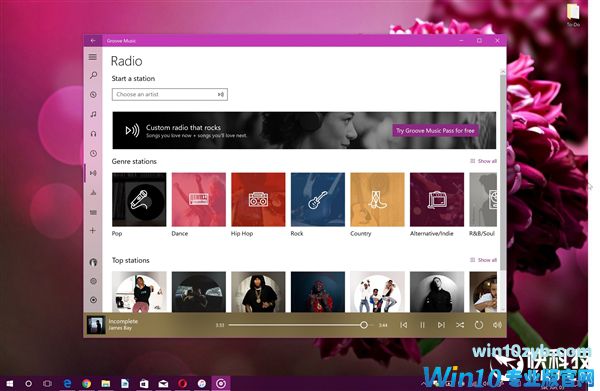The image size is (600, 391).
Task: Open Windows Store from taskbar
Action: click(144, 383)
